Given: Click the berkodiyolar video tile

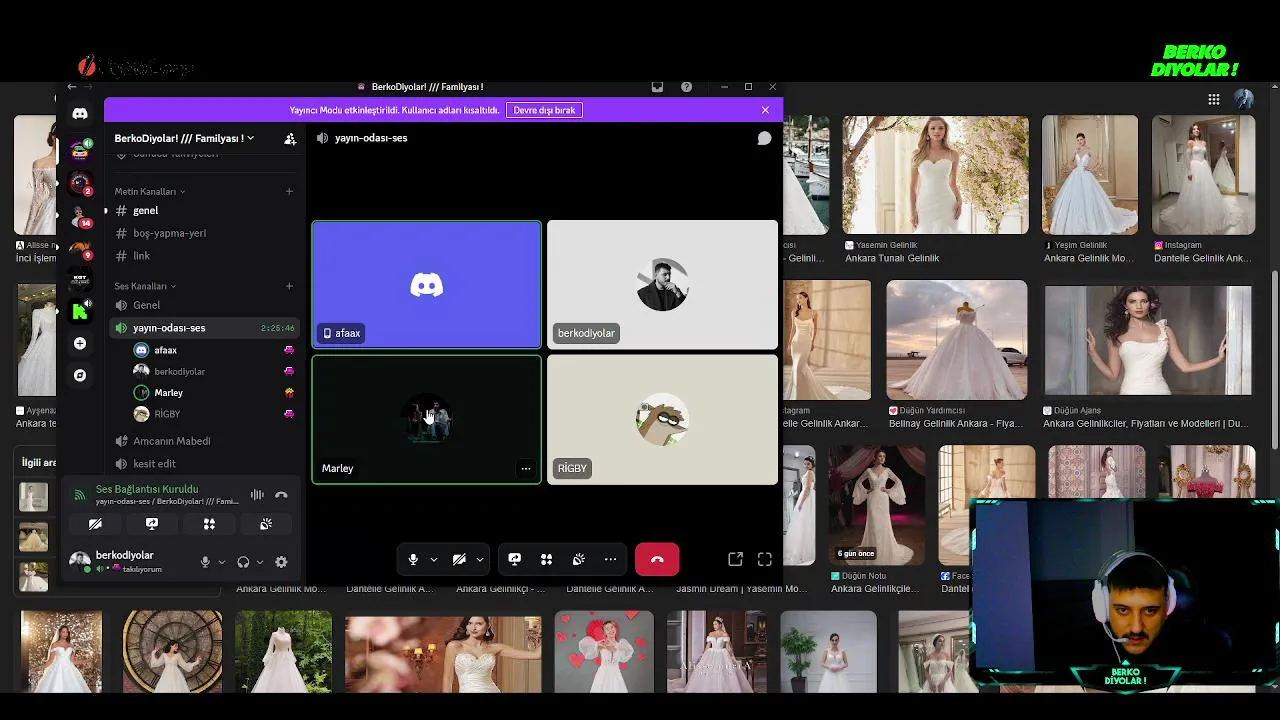Looking at the screenshot, I should [662, 285].
